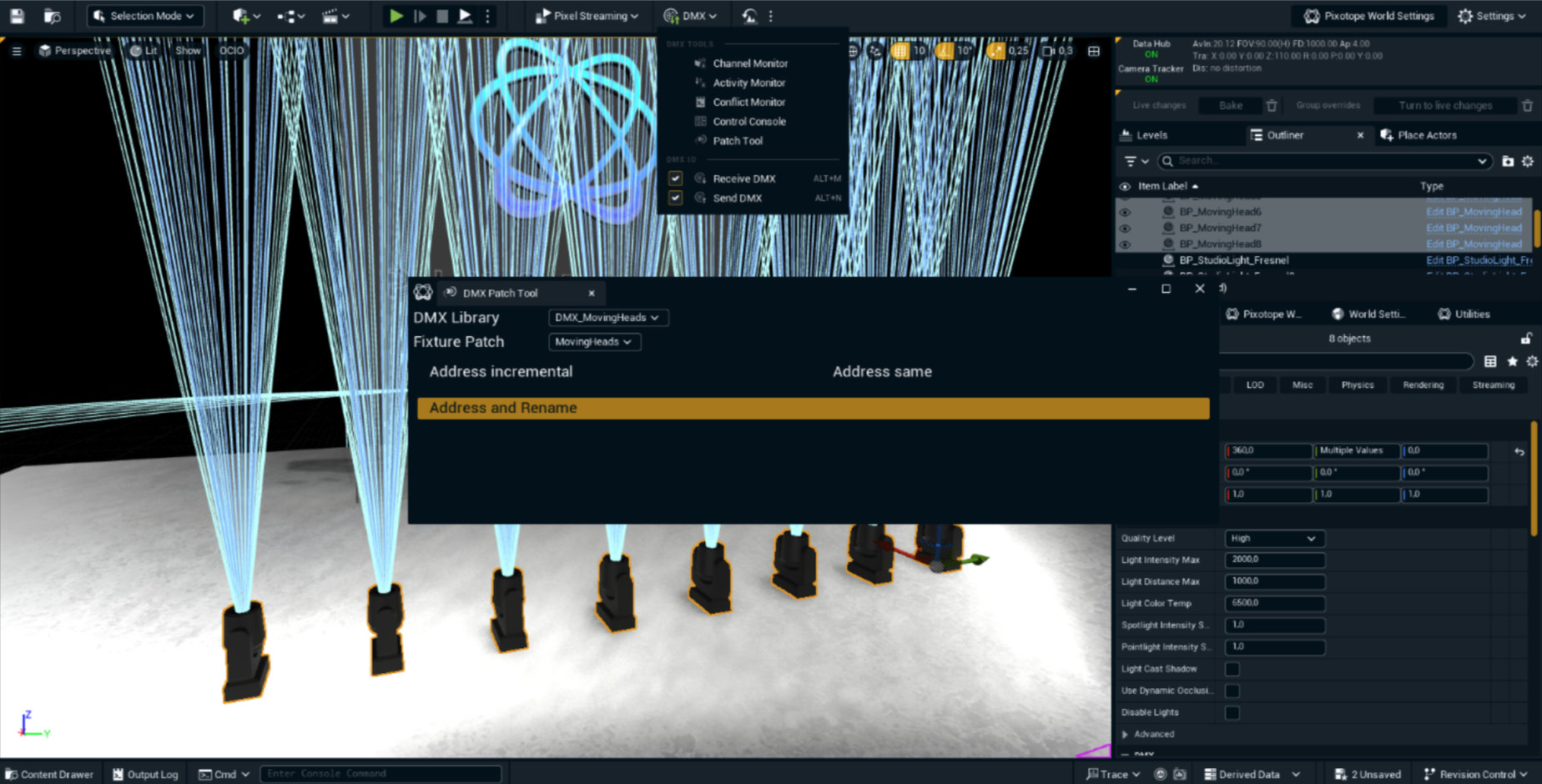Open the DMX Library dropdown
The width and height of the screenshot is (1542, 784).
tap(607, 318)
